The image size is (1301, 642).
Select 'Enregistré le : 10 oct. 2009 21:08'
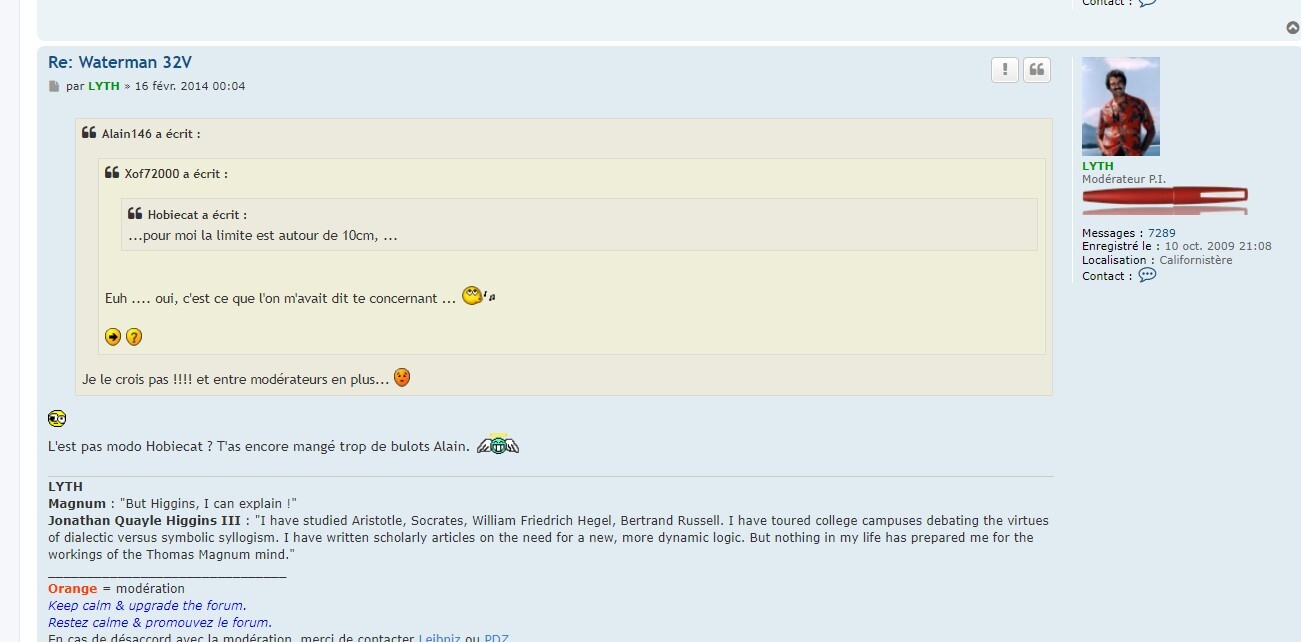click(x=1177, y=246)
